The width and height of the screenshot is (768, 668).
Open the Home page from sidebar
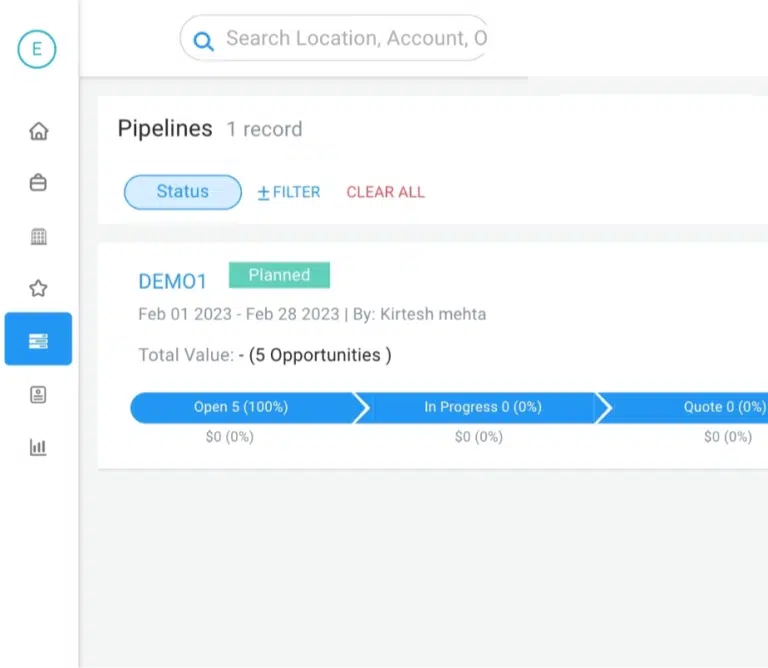38,131
